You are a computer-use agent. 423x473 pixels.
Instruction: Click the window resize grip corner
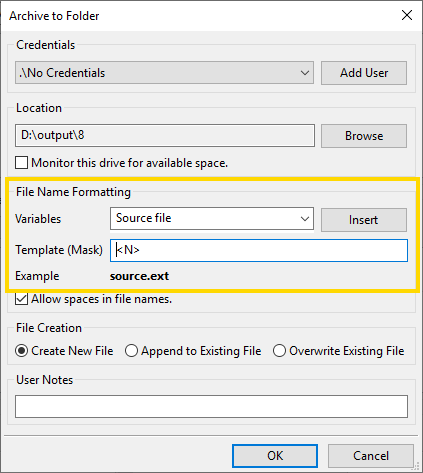click(416, 466)
